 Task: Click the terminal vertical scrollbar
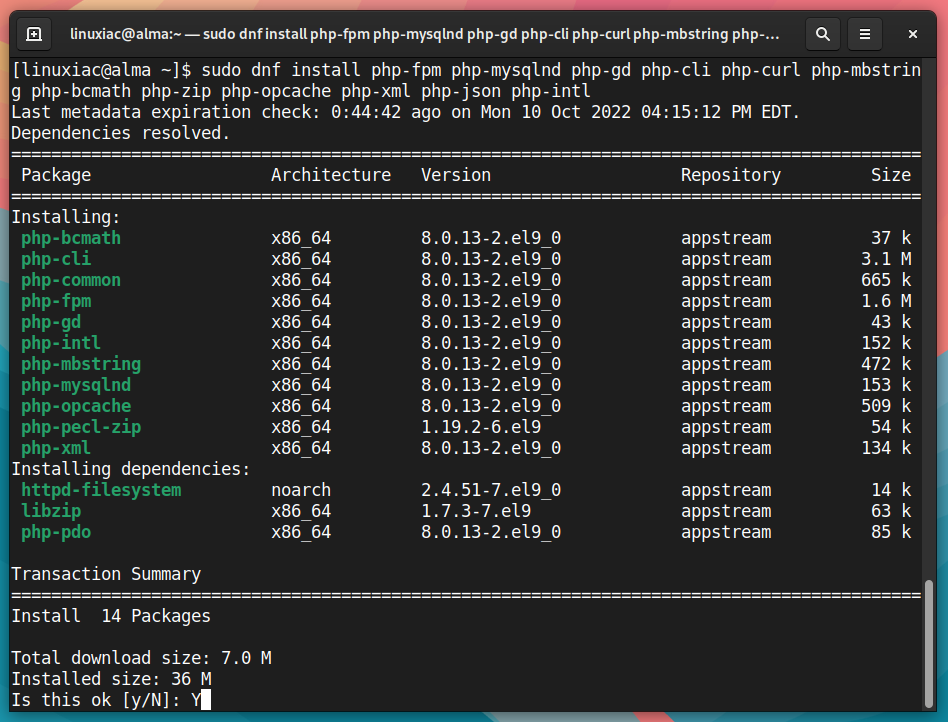[x=929, y=644]
